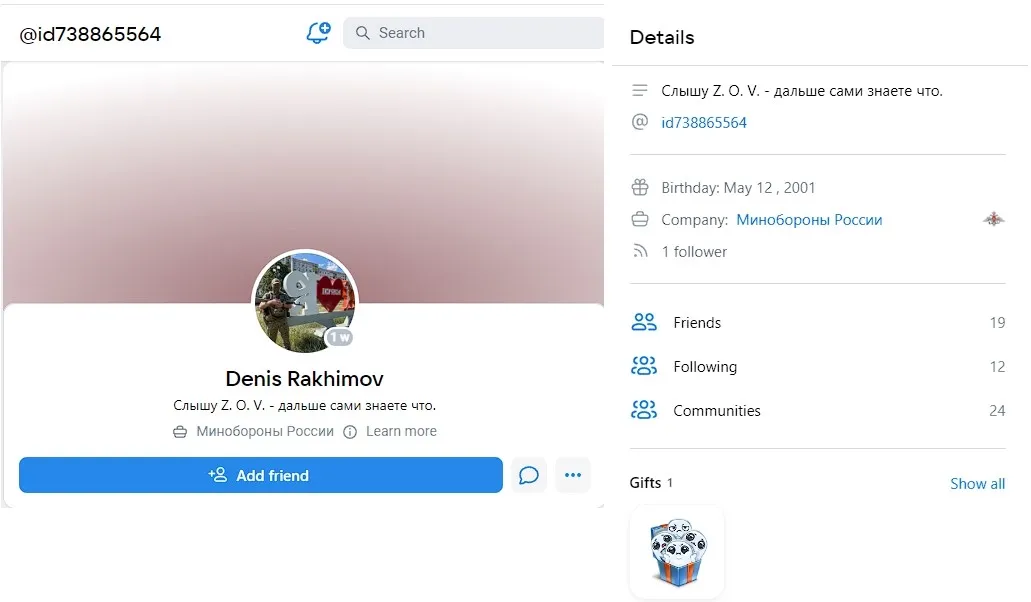The width and height of the screenshot is (1031, 602).
Task: Click the 1 follower entry
Action: pos(694,252)
